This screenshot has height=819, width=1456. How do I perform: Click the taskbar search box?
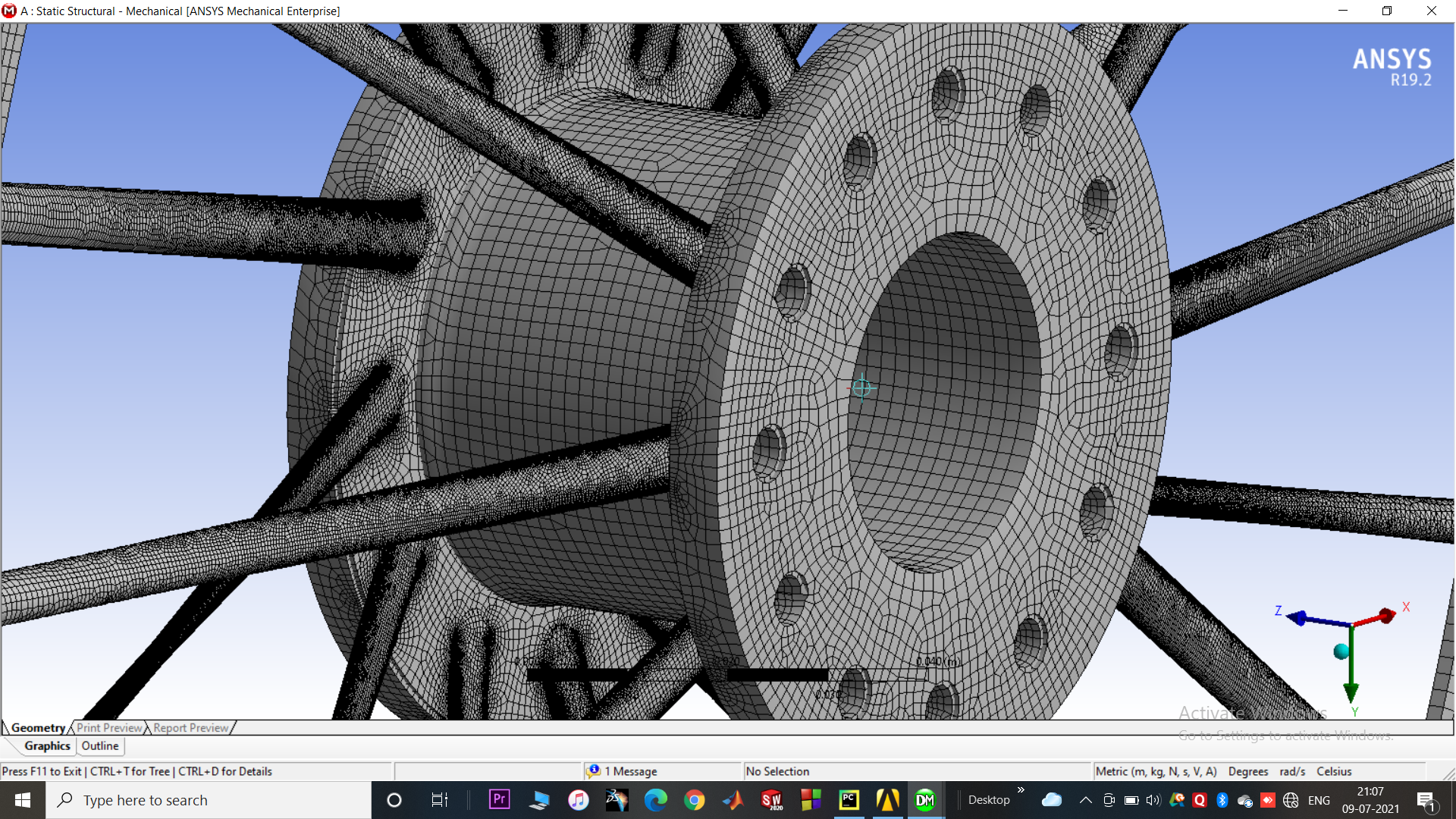coord(209,800)
